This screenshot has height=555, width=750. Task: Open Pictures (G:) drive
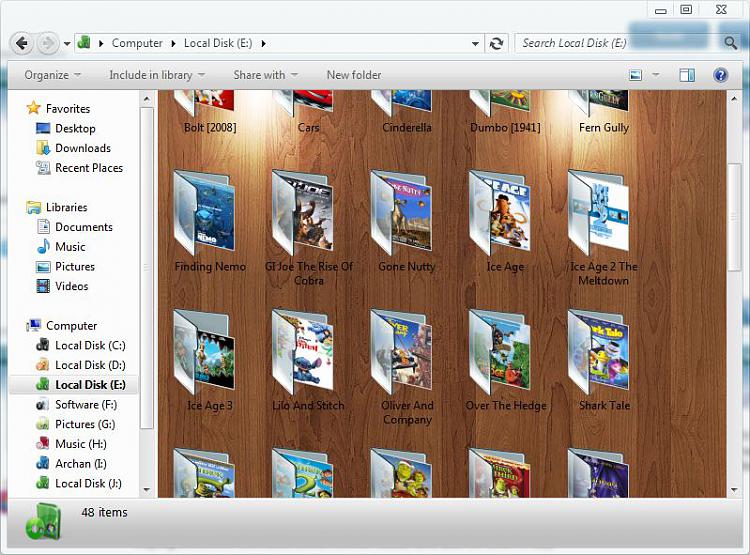pyautogui.click(x=85, y=424)
